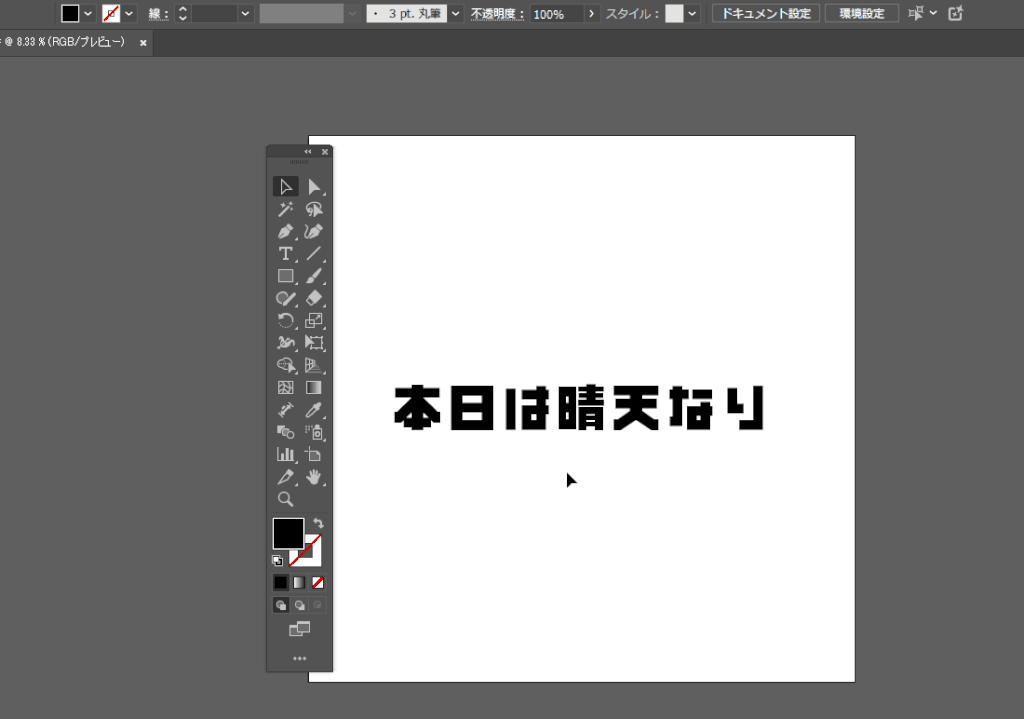The image size is (1024, 719).
Task: Select the Slice tool
Action: 285,477
